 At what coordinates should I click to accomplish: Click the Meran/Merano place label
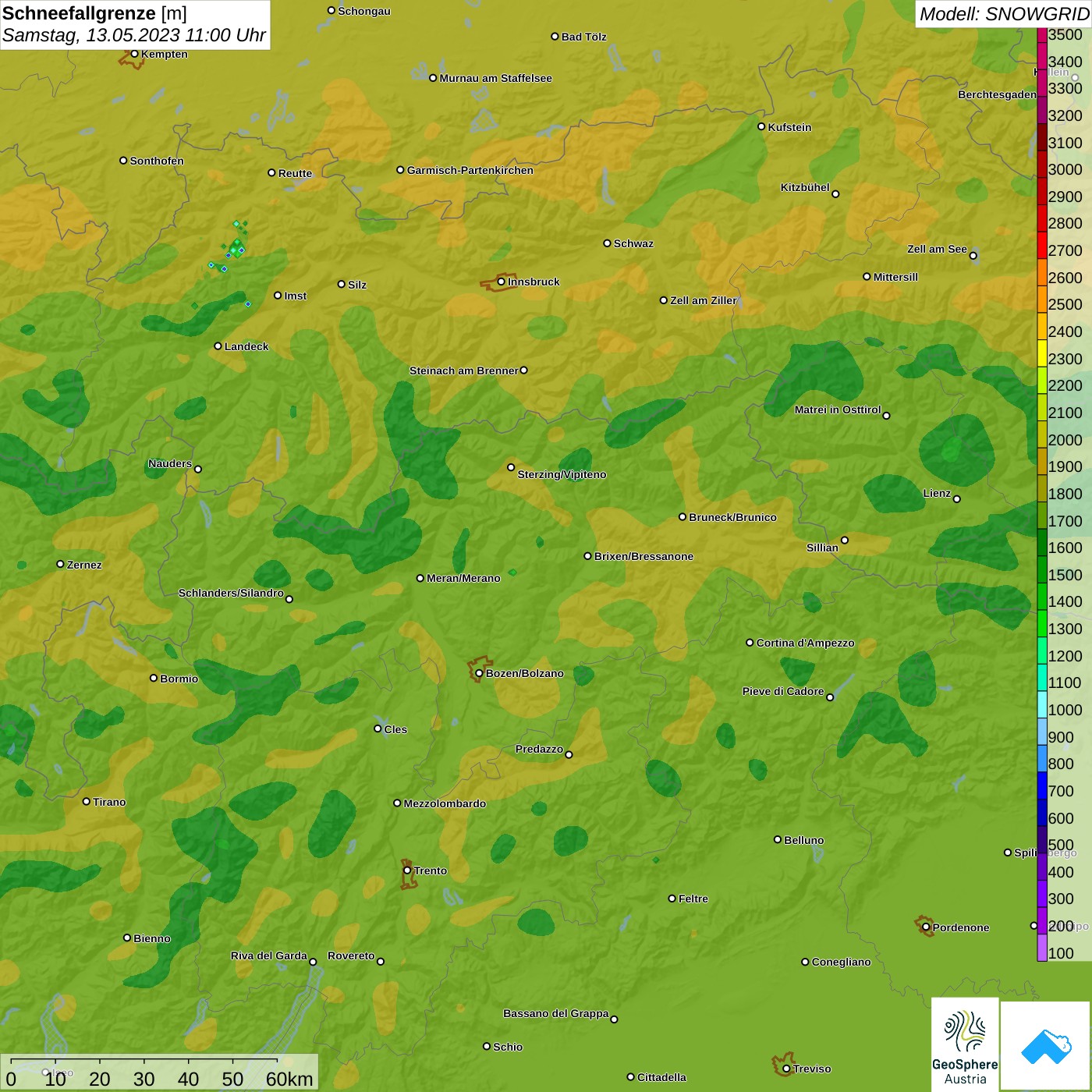pos(463,578)
